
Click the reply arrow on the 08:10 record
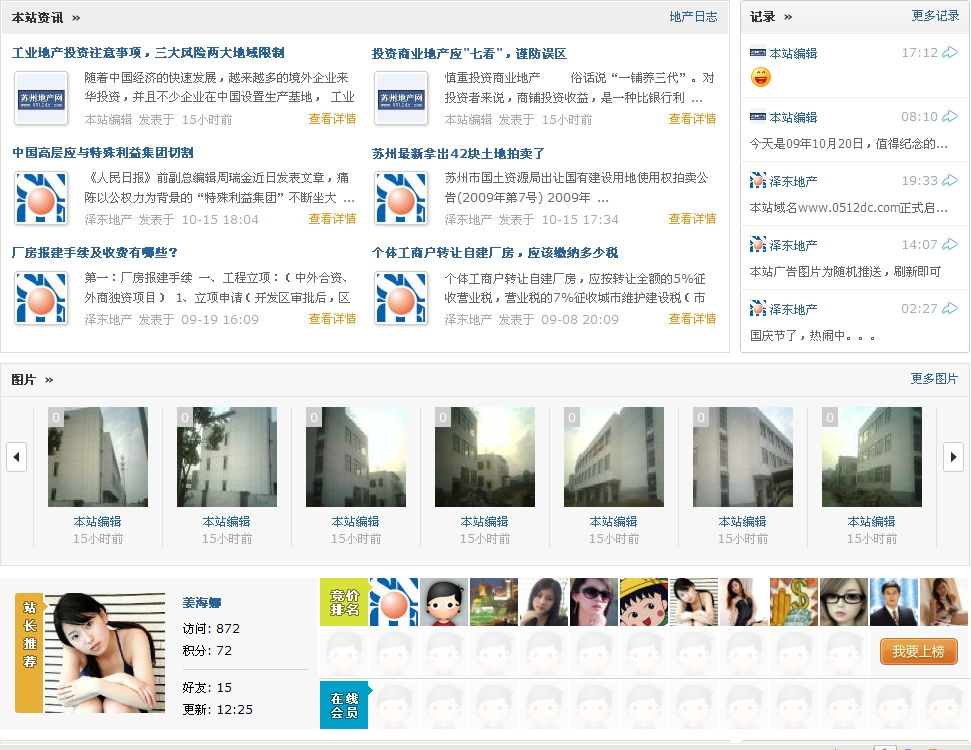click(950, 116)
